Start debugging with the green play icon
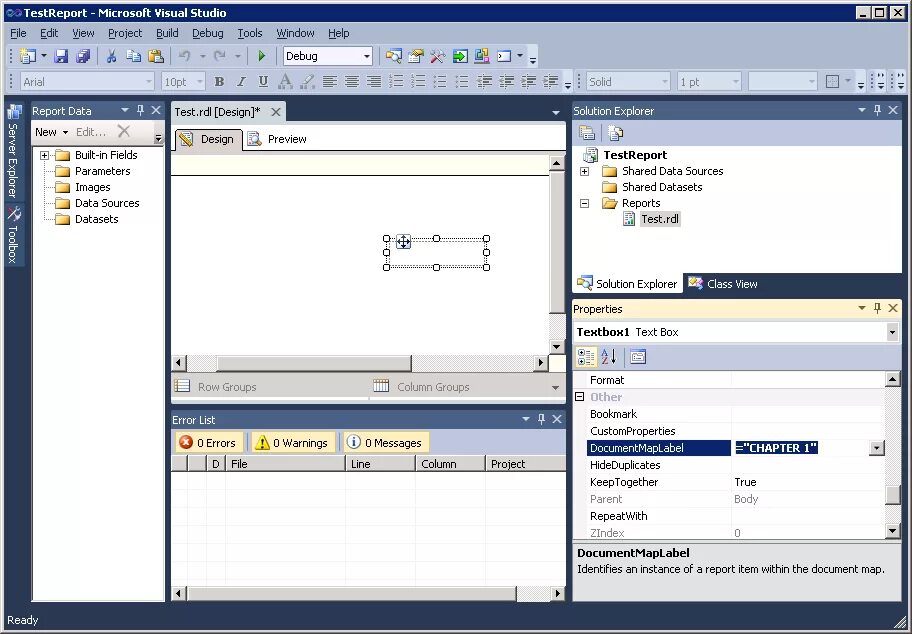912x634 pixels. click(261, 56)
